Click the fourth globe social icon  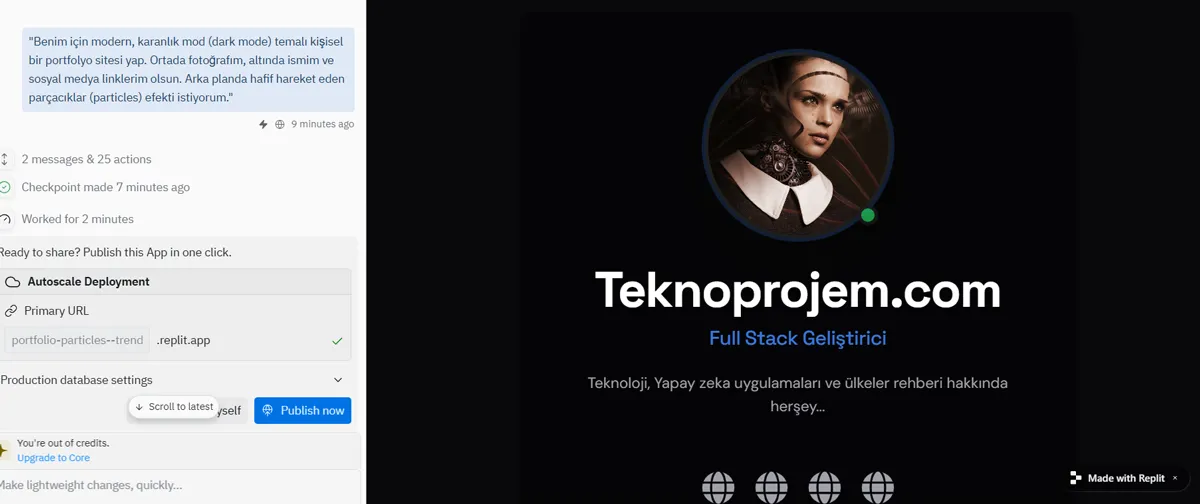(x=878, y=488)
